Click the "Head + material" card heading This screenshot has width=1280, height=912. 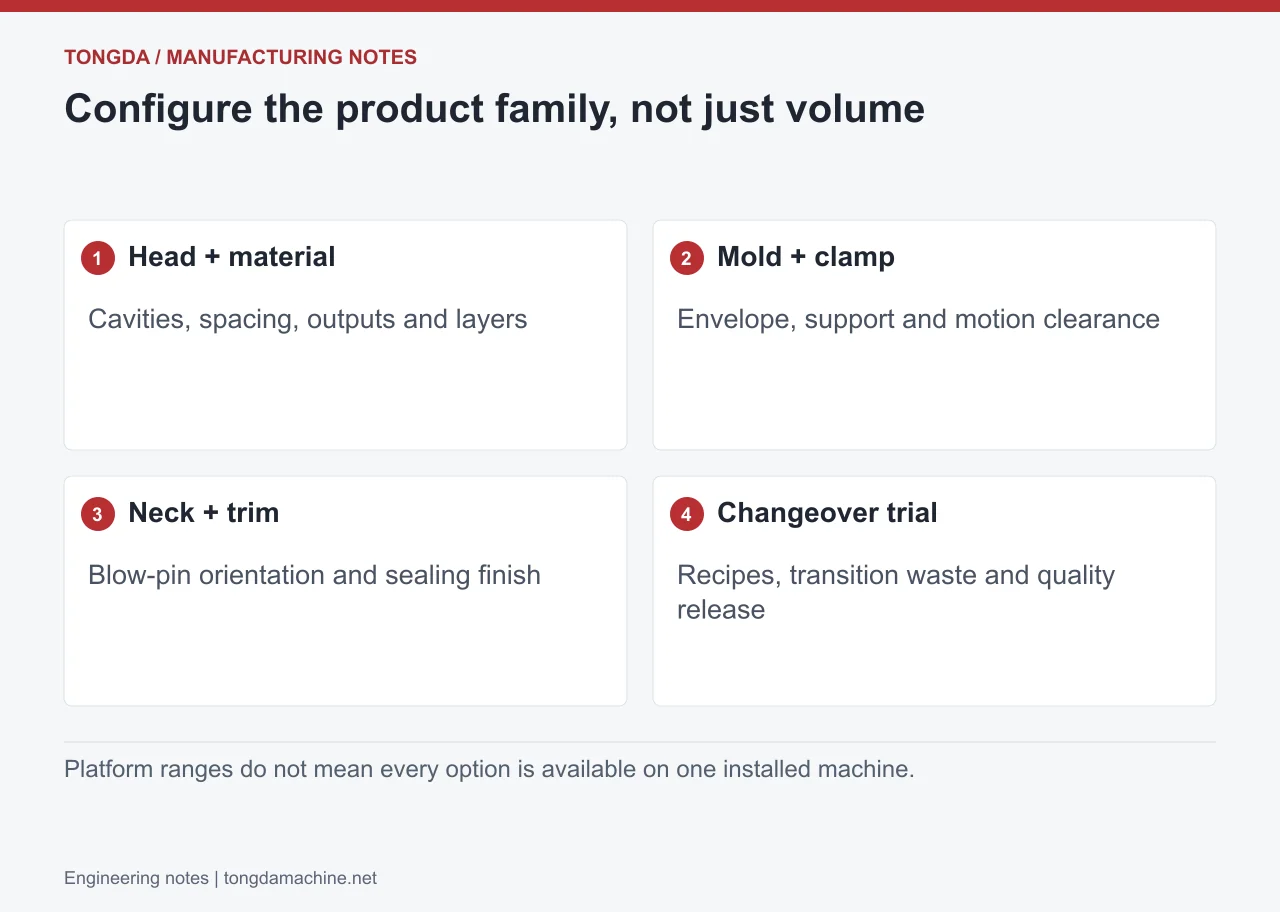tap(232, 257)
